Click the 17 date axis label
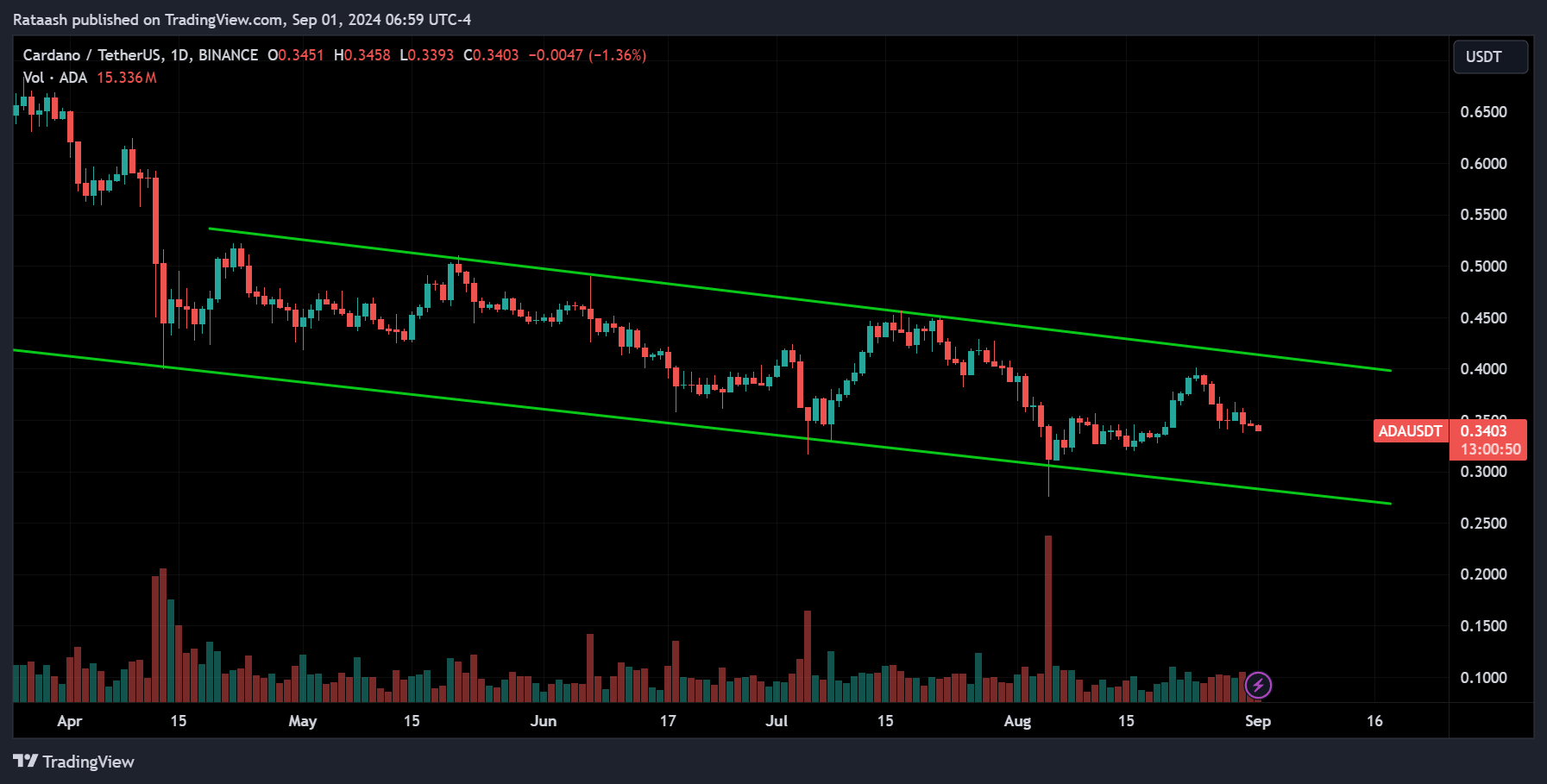Viewport: 1547px width, 784px height. [x=668, y=721]
